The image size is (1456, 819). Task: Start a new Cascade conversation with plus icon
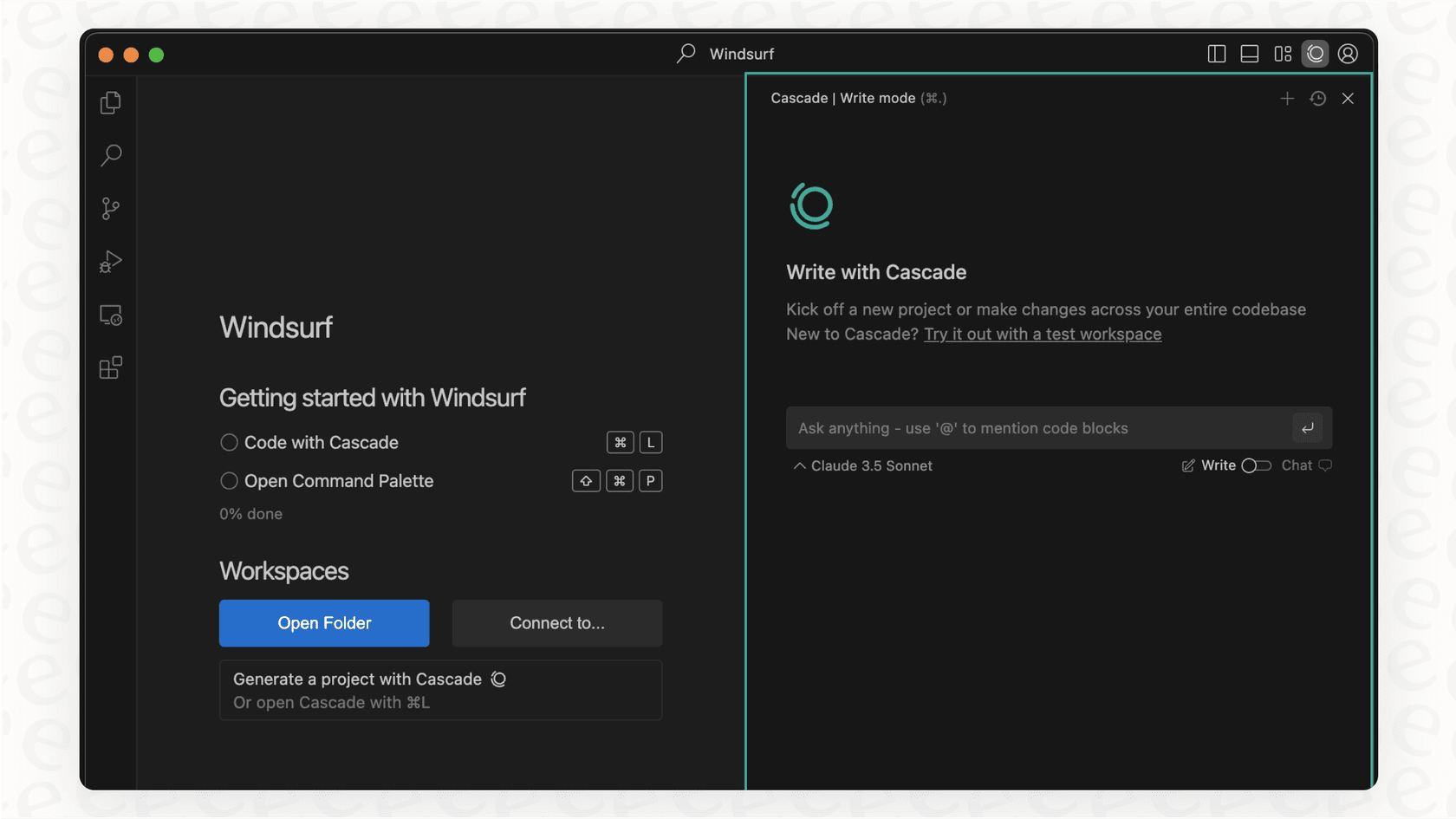pyautogui.click(x=1287, y=98)
